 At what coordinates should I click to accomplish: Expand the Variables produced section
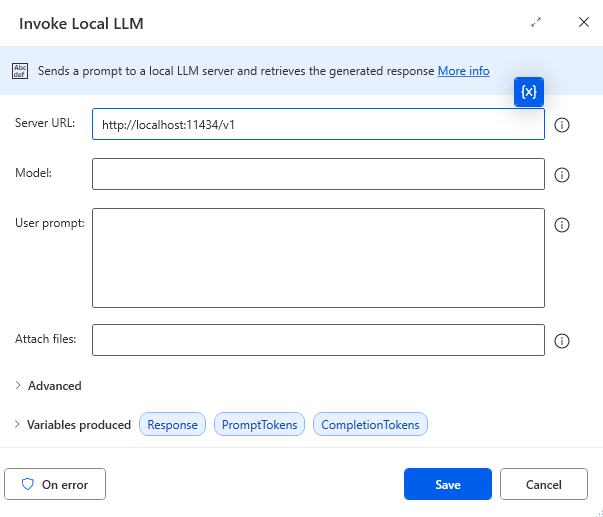(72, 425)
